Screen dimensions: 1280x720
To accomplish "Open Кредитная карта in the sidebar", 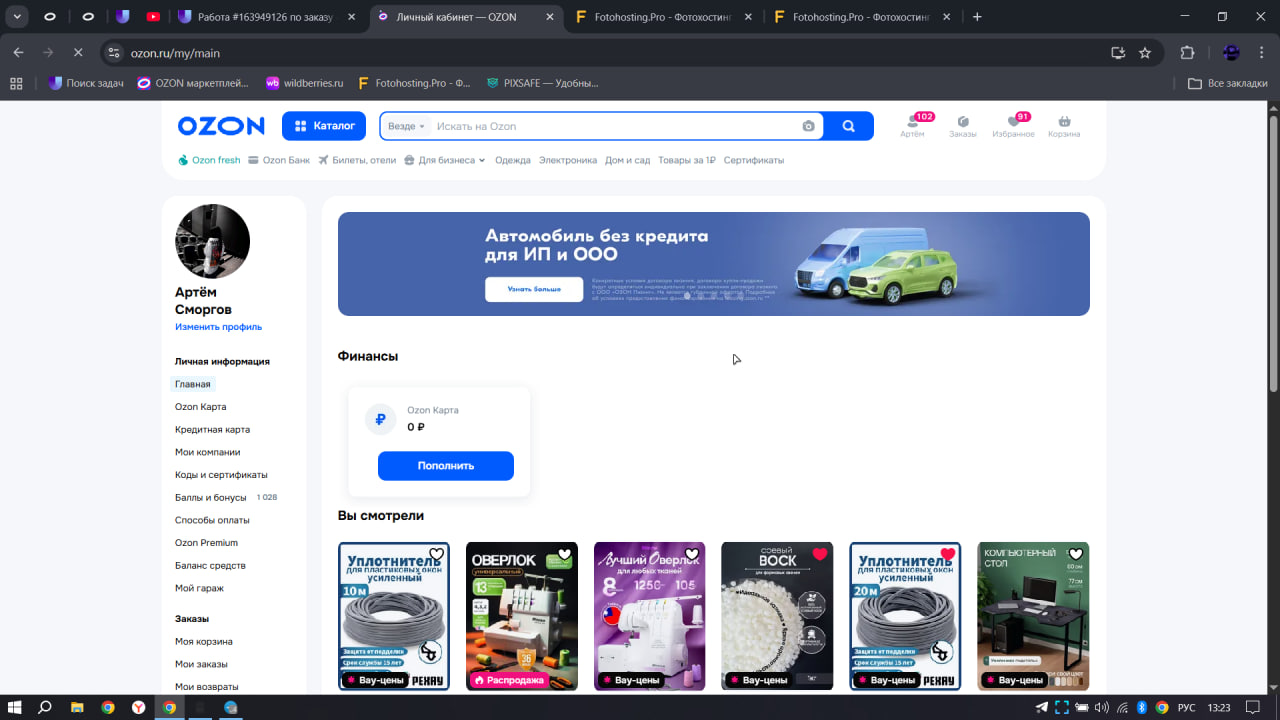I will [212, 429].
